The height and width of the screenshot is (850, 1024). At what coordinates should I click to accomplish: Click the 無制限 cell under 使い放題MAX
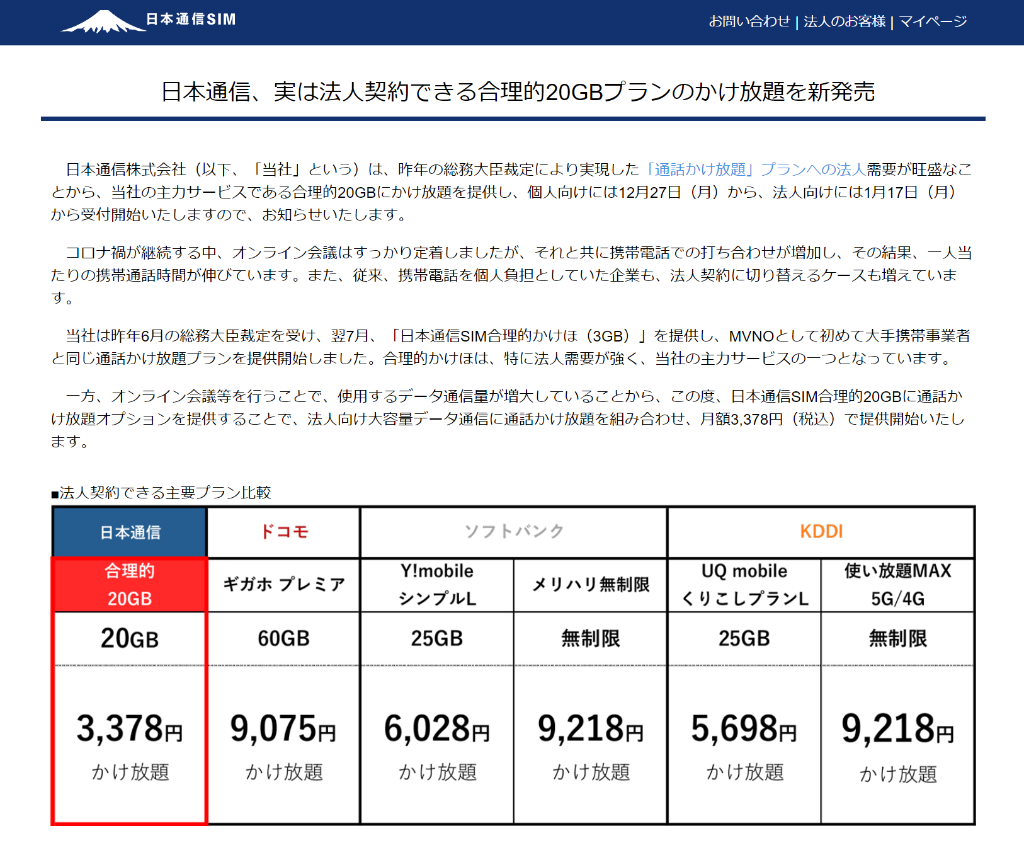click(x=897, y=638)
